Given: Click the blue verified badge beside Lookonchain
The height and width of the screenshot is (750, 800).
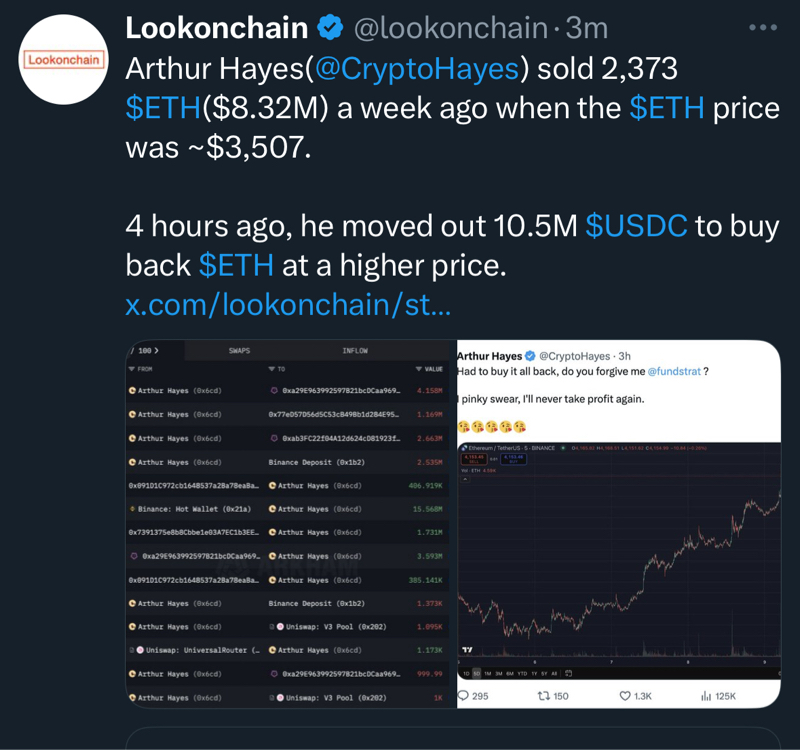Looking at the screenshot, I should [331, 27].
